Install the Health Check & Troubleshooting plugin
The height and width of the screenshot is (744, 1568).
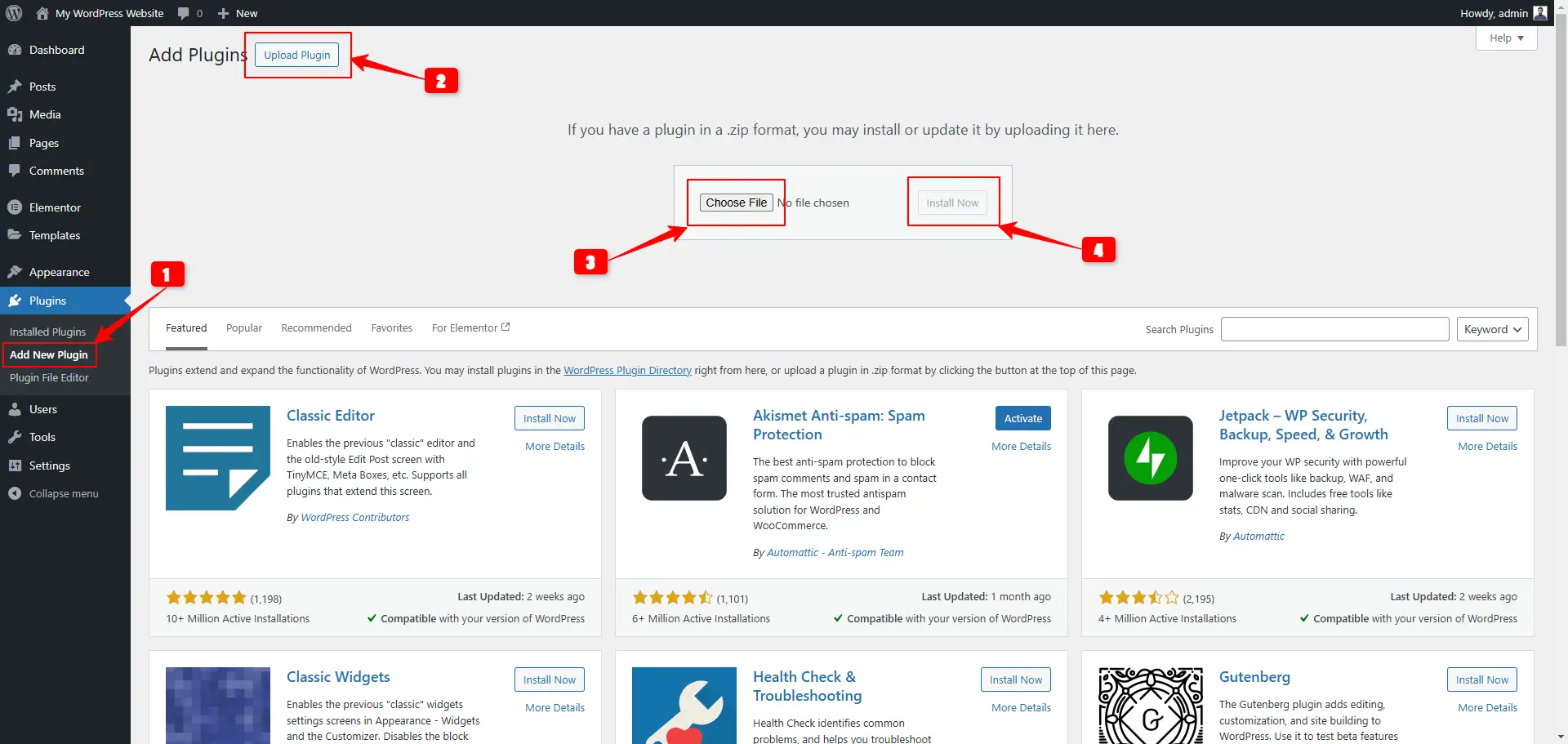(1016, 679)
